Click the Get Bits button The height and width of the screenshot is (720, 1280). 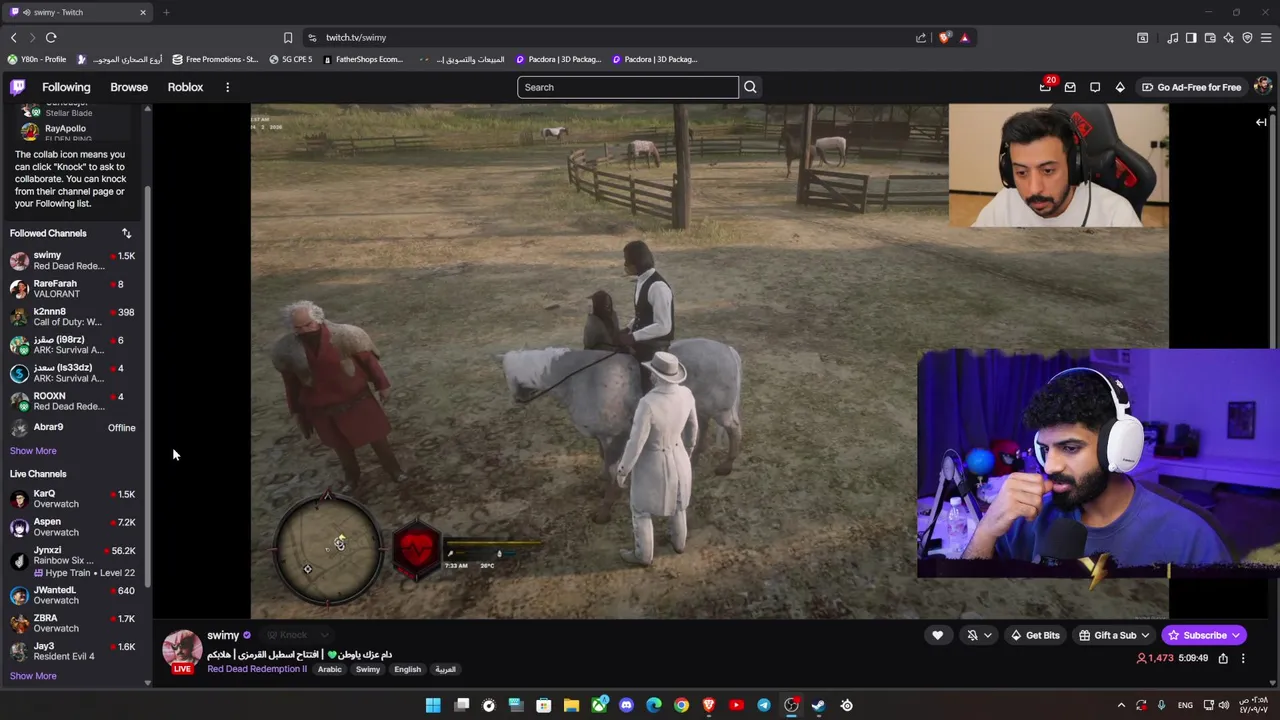1034,635
